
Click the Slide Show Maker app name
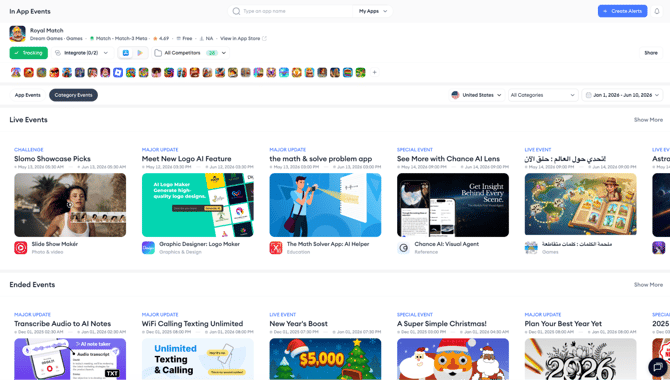click(55, 244)
